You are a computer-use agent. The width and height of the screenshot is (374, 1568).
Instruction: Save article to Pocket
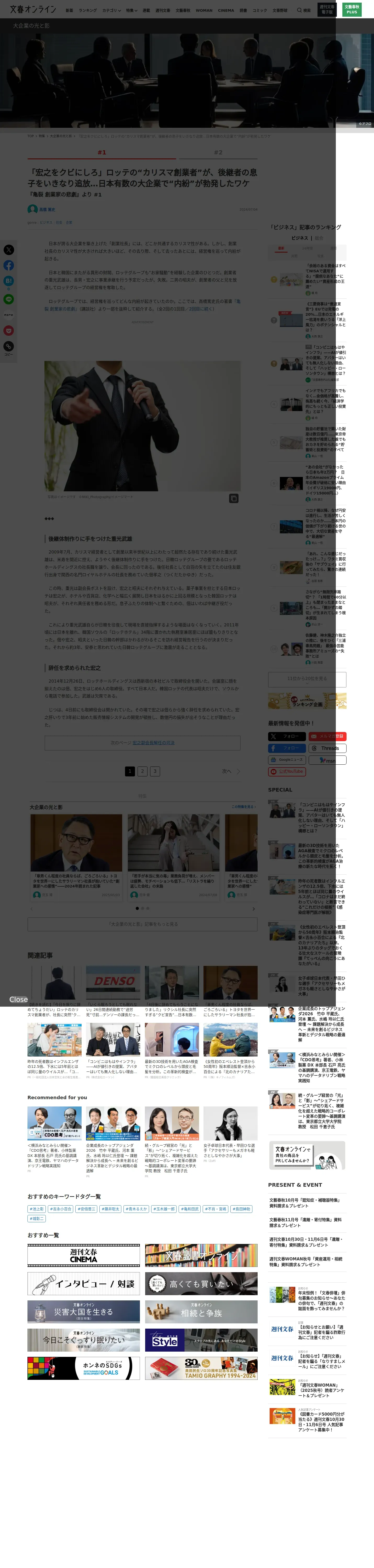(9, 331)
